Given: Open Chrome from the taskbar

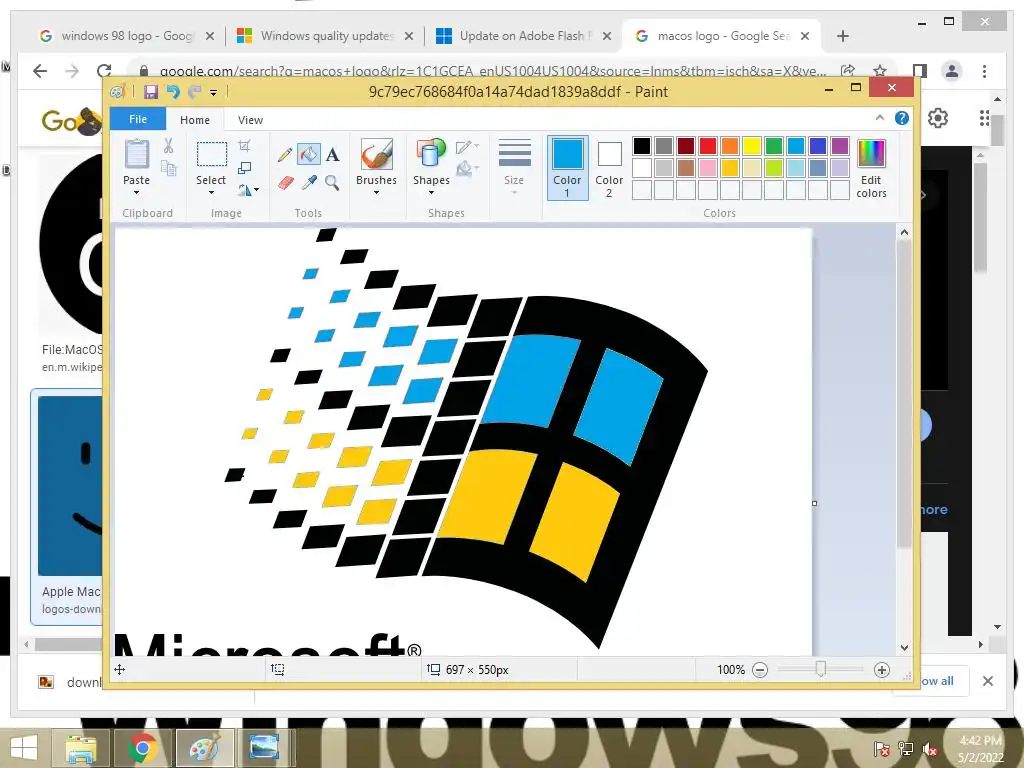Looking at the screenshot, I should (x=142, y=748).
